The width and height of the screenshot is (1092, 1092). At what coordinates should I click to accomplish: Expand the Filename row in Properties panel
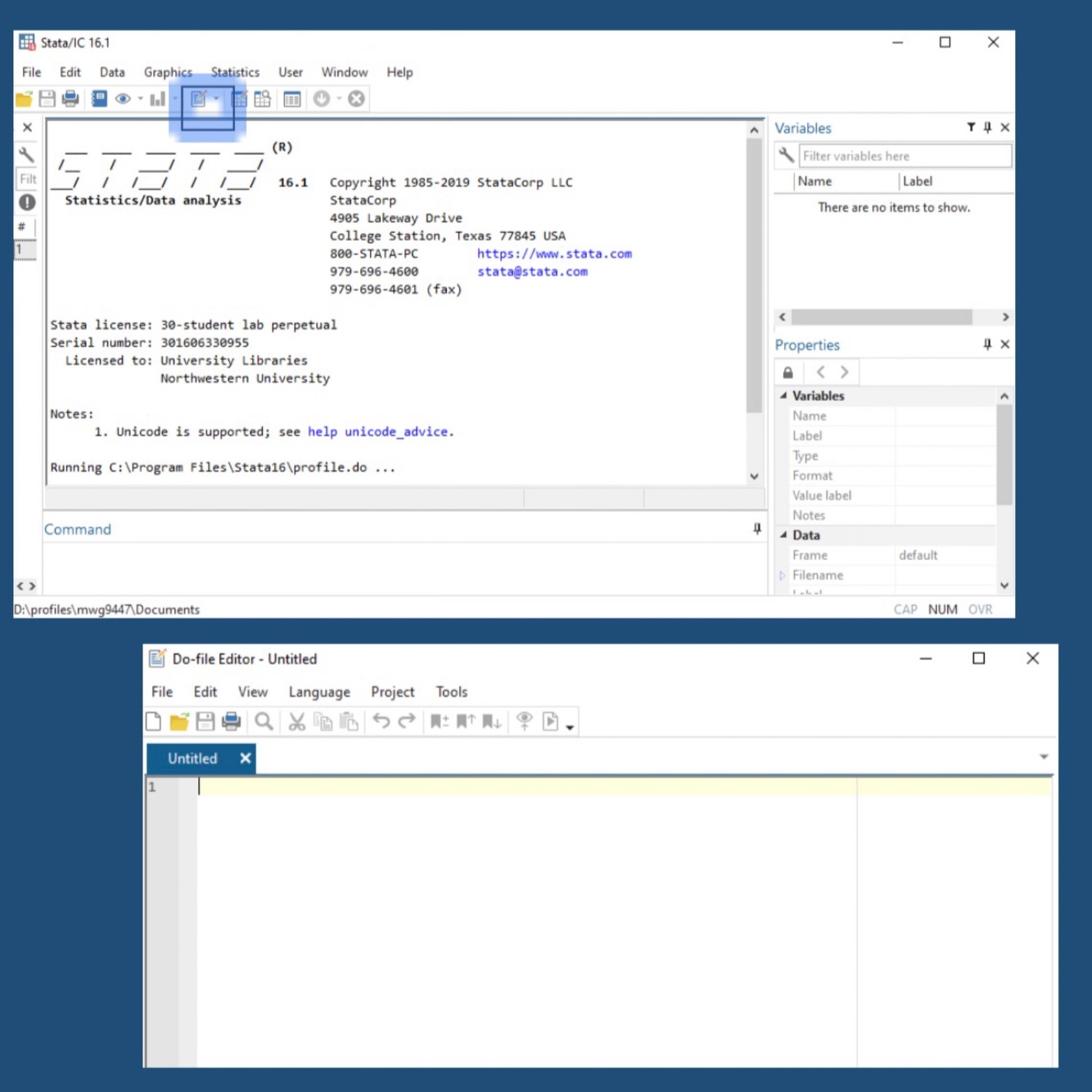(783, 575)
